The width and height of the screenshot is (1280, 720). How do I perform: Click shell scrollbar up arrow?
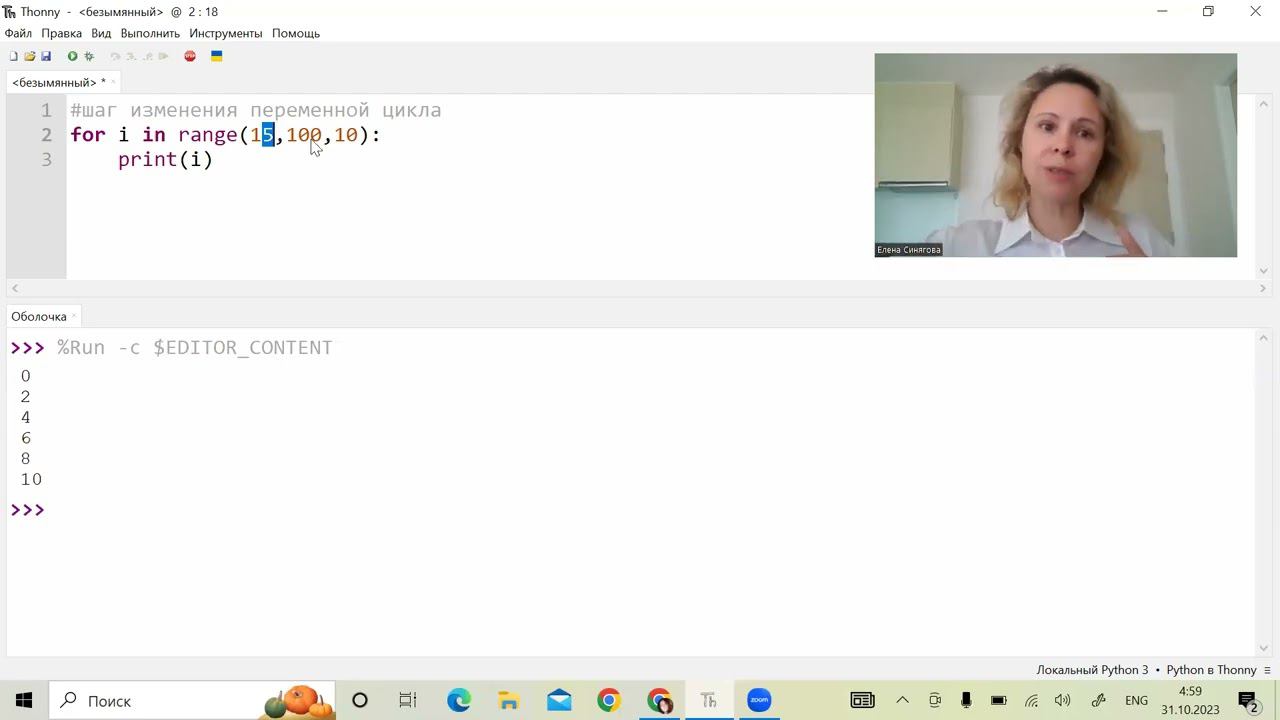pos(1264,338)
